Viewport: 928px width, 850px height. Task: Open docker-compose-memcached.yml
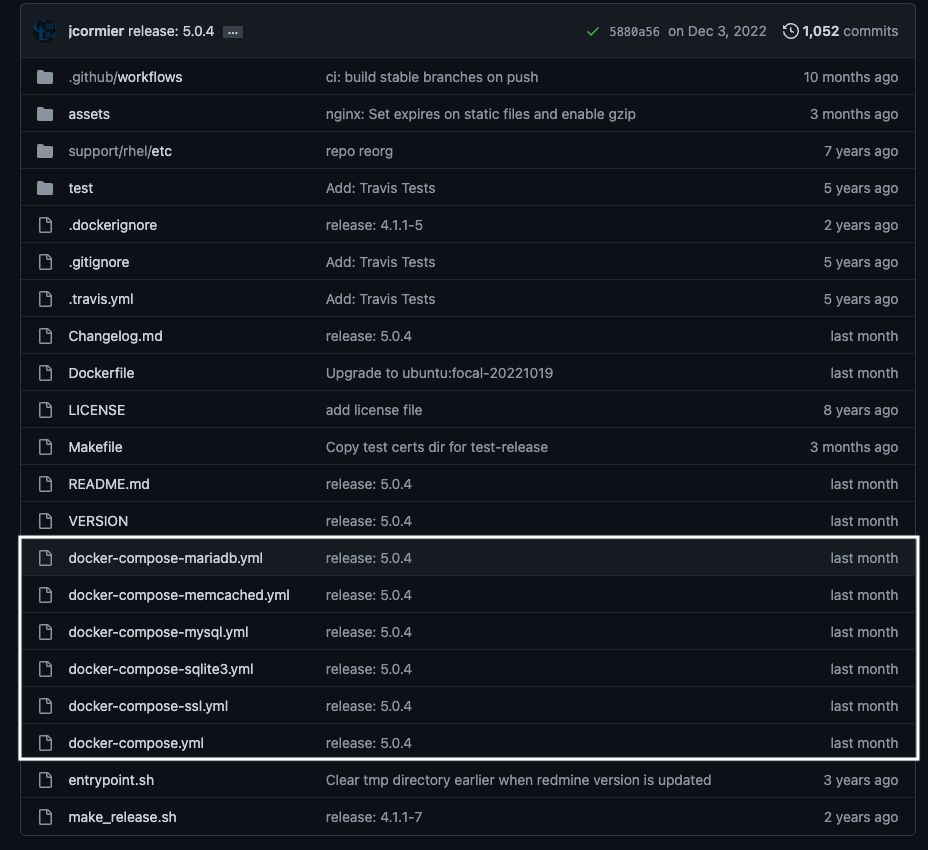(179, 595)
